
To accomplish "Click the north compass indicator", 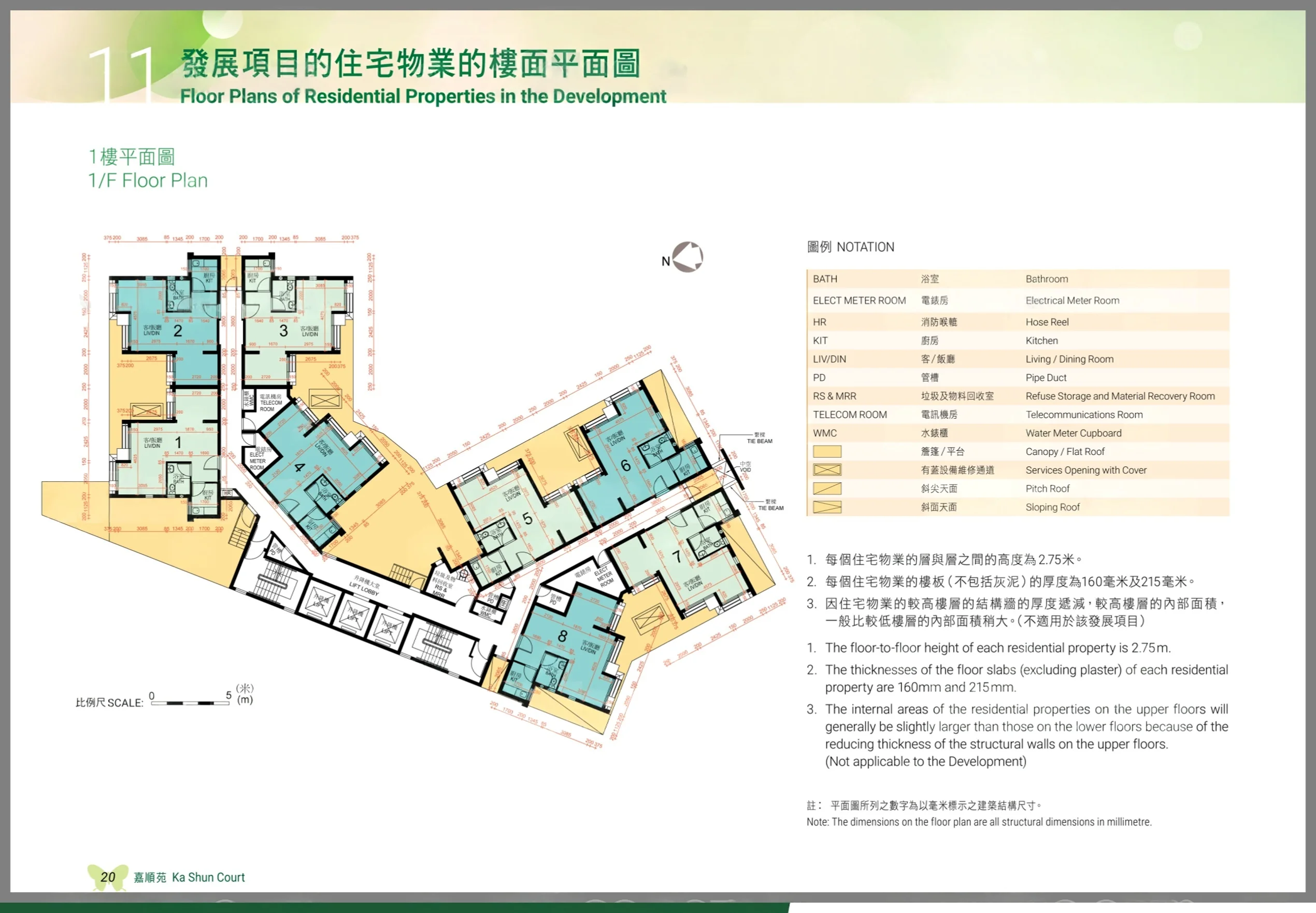I will pos(687,257).
